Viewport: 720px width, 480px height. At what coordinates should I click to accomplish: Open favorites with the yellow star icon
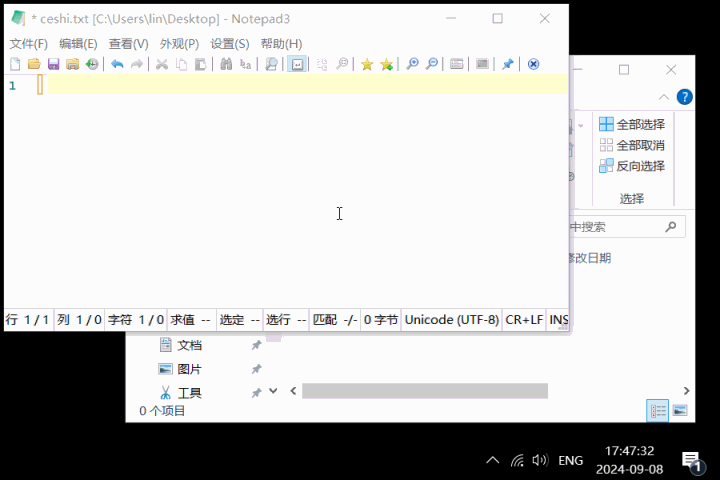367,64
